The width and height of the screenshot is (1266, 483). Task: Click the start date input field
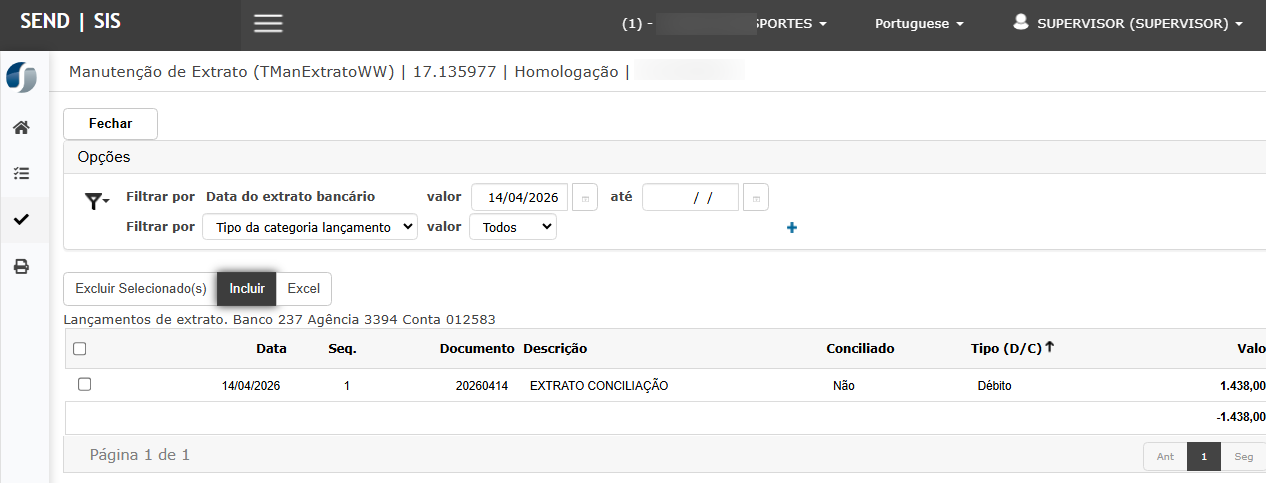click(519, 198)
